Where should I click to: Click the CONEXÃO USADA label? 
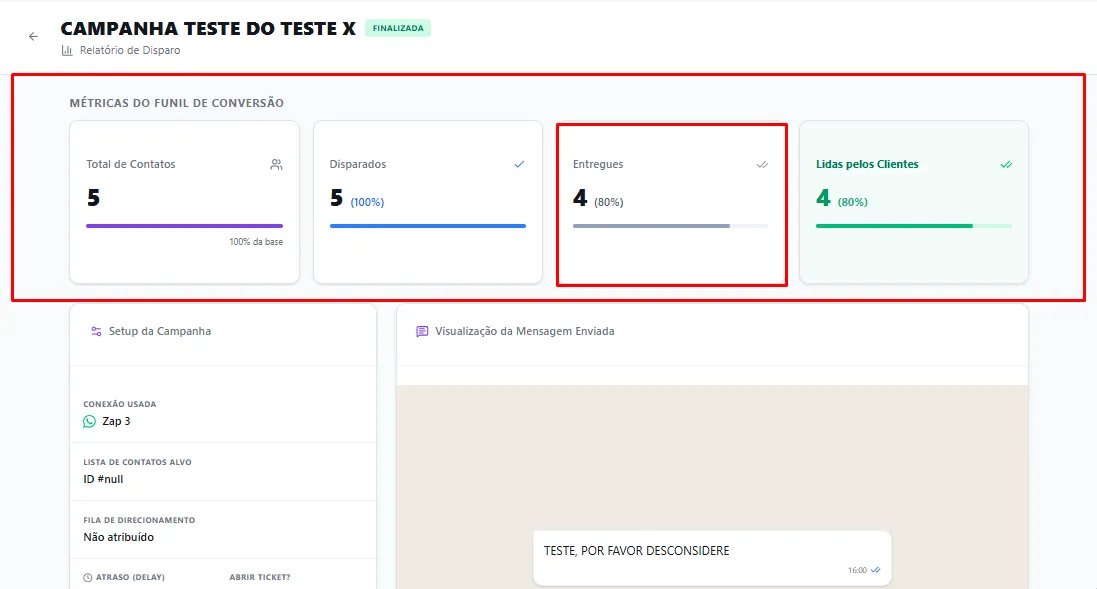(x=120, y=404)
